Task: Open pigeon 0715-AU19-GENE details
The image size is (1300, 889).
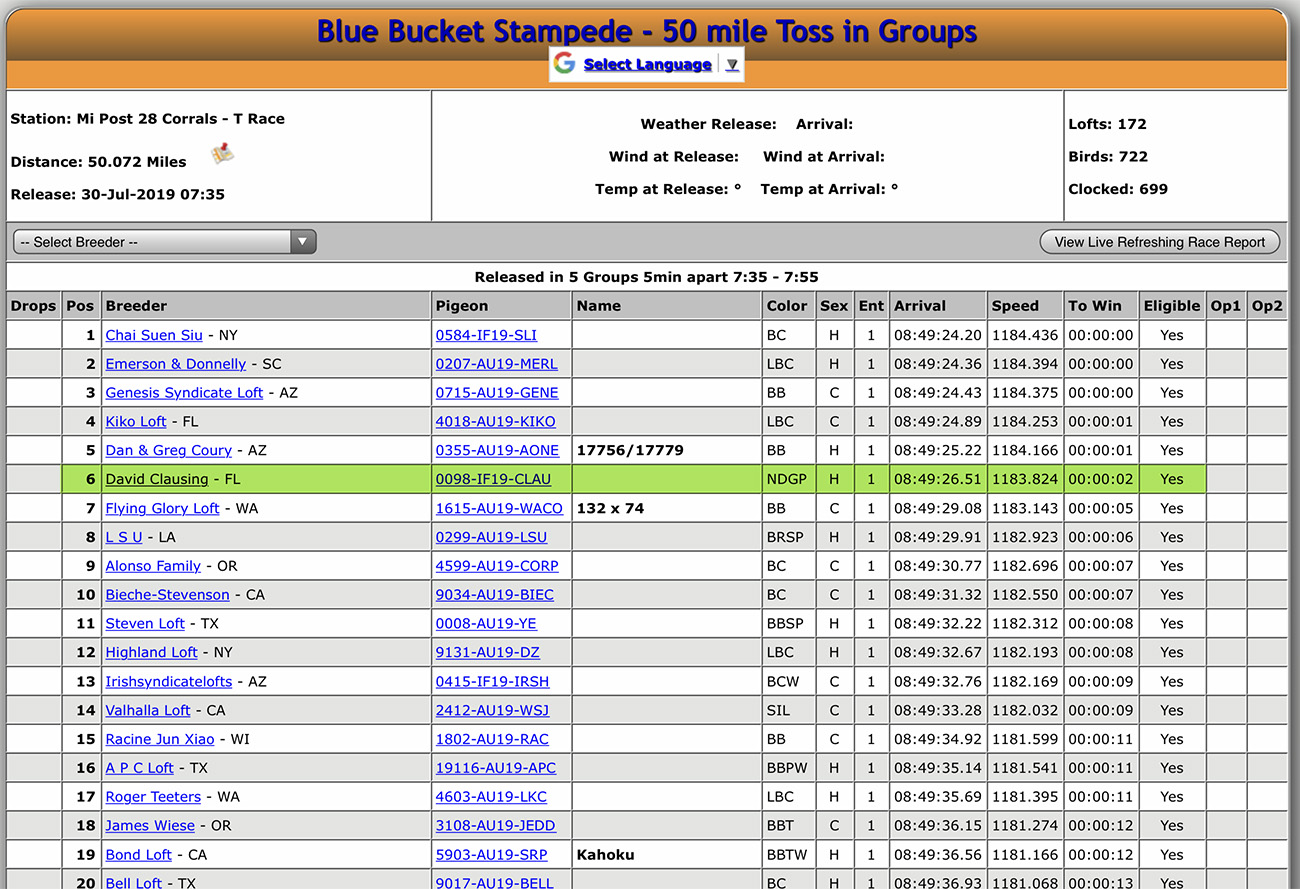Action: click(497, 393)
